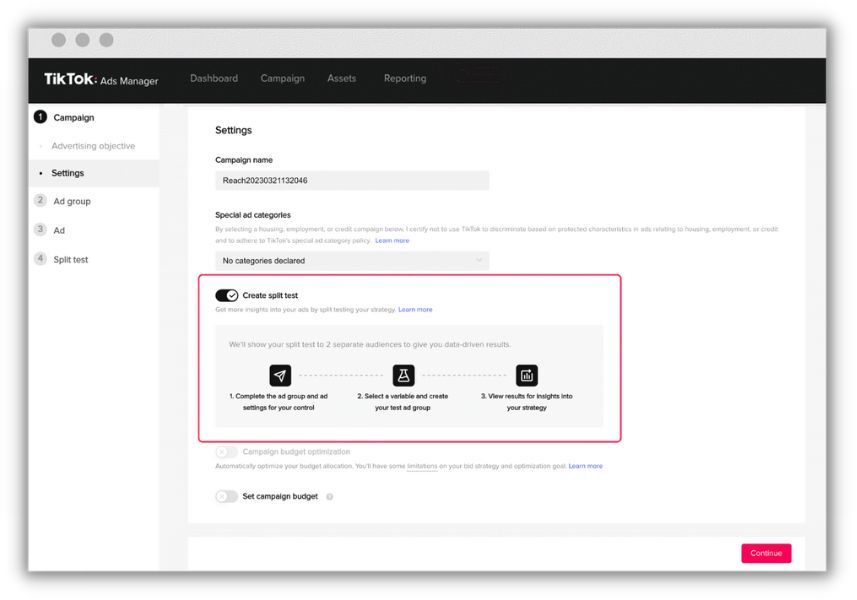The height and width of the screenshot is (600, 857).
Task: Click the Campaign name input field
Action: point(352,180)
